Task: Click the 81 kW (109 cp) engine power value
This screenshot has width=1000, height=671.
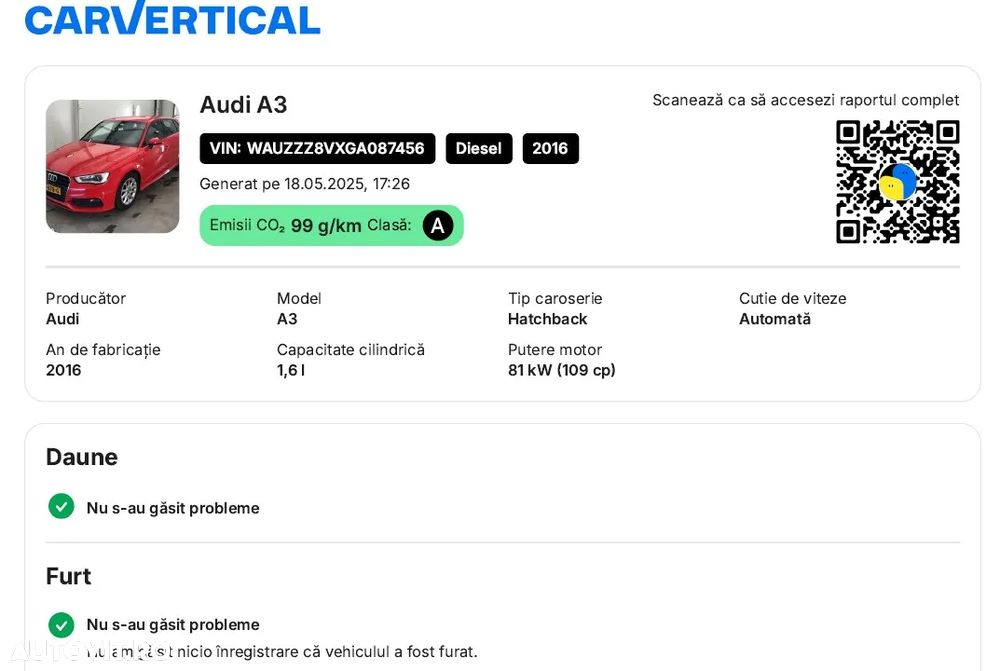Action: click(561, 370)
